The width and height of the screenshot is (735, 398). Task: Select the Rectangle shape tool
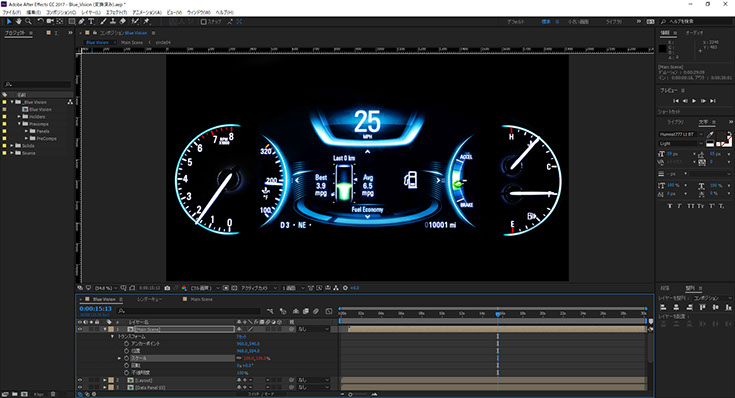72,22
